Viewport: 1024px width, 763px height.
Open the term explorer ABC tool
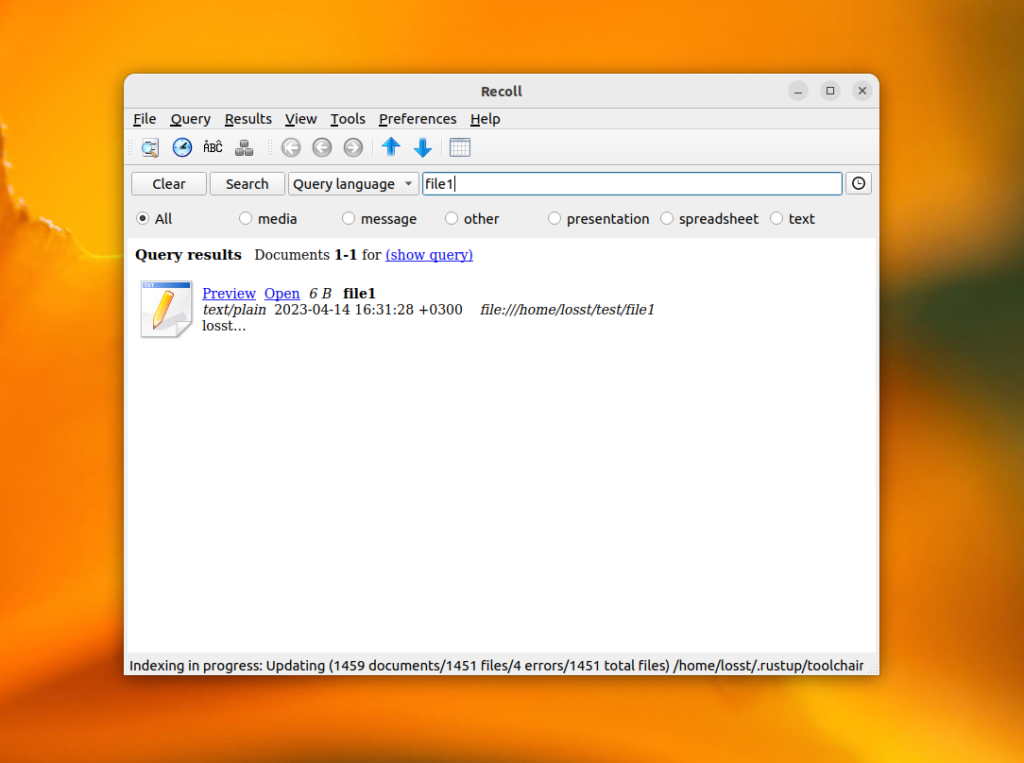coord(212,147)
